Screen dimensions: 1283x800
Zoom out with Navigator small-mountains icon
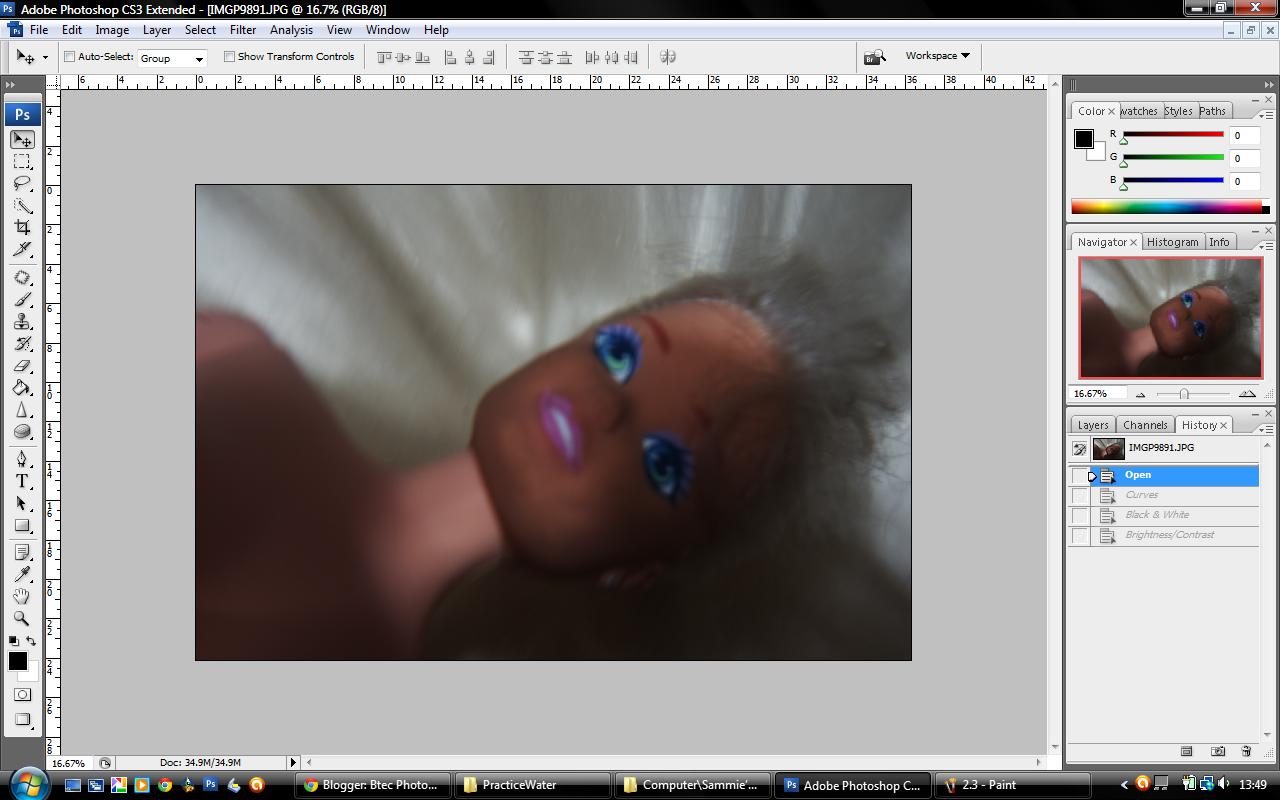1141,394
